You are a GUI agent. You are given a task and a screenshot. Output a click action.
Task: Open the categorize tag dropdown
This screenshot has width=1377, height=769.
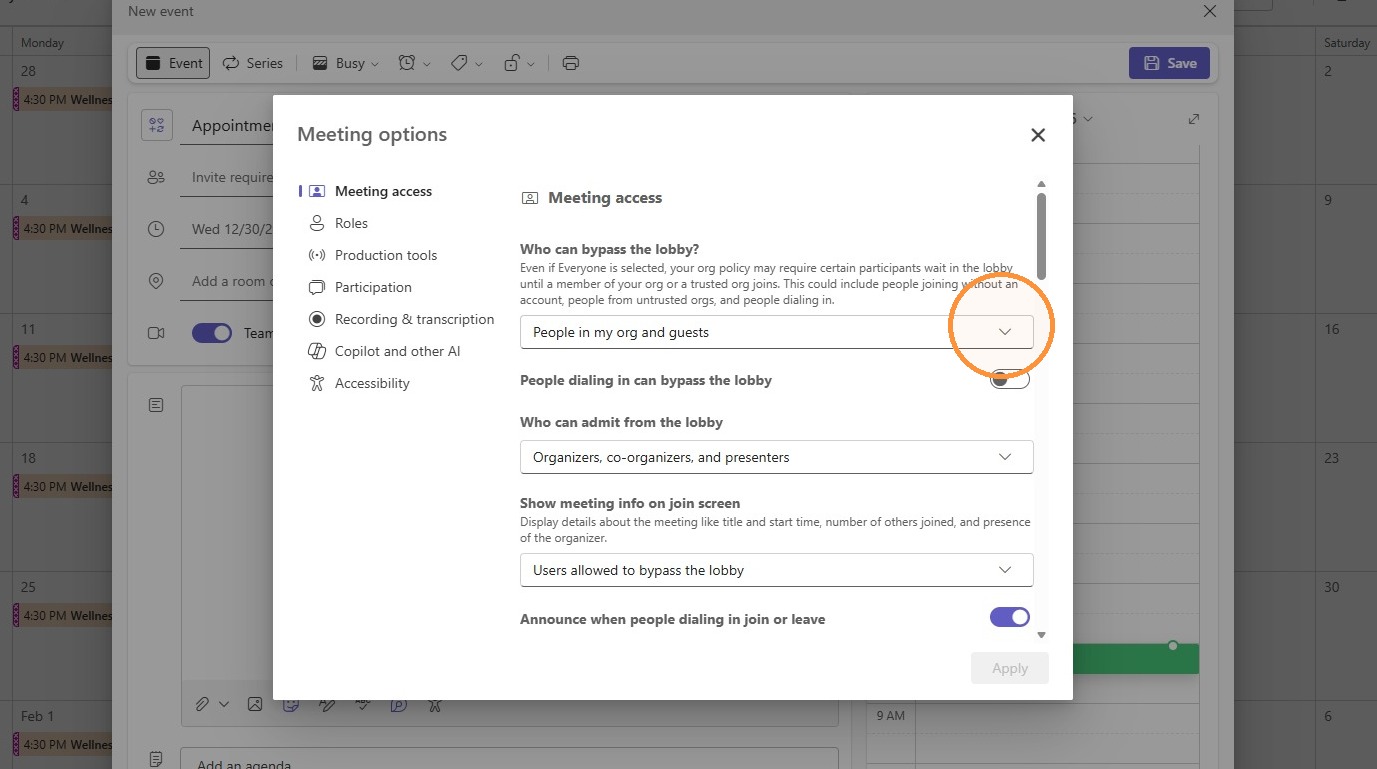coord(466,63)
